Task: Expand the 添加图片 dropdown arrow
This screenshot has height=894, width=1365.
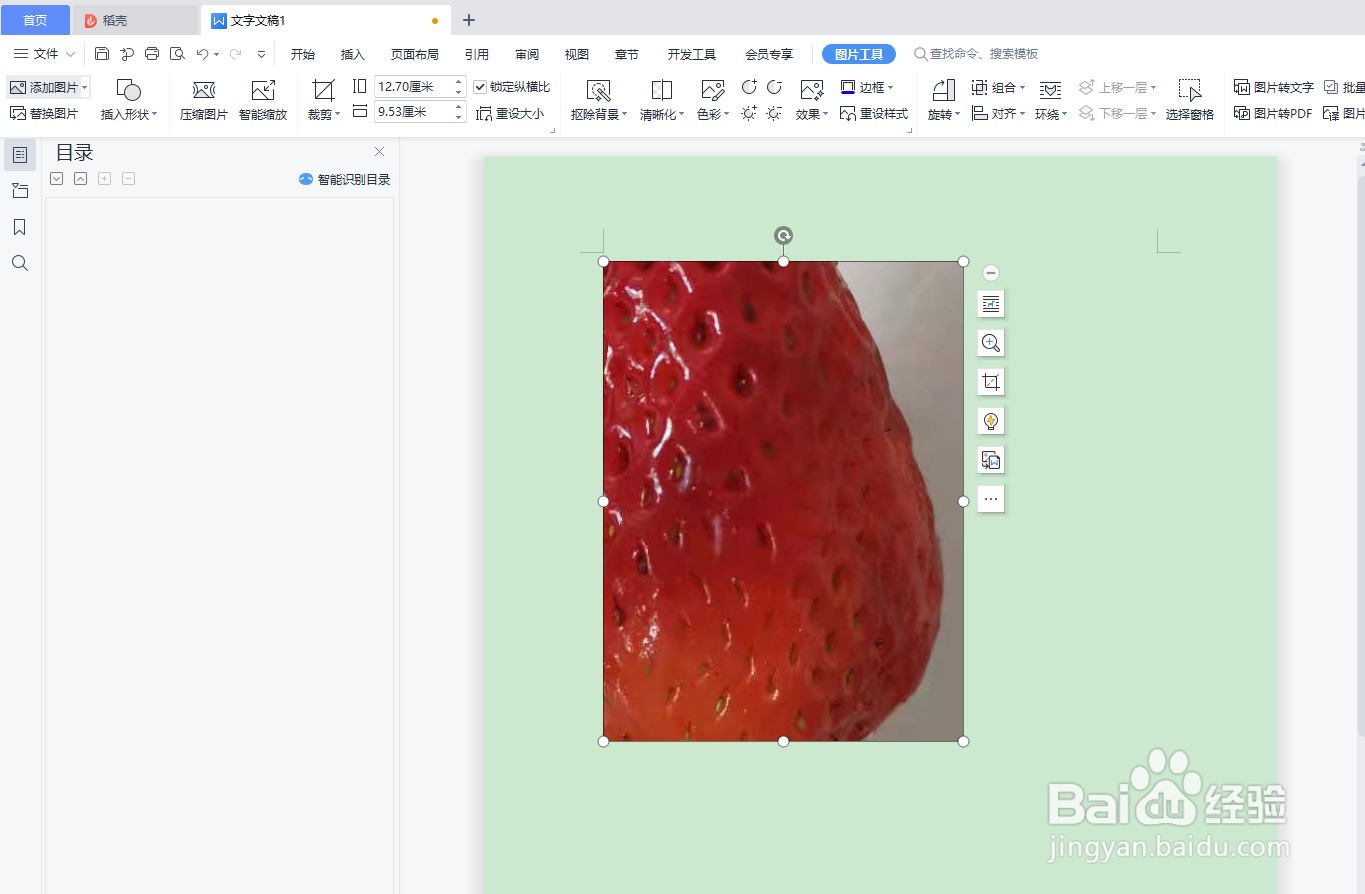Action: [84, 88]
